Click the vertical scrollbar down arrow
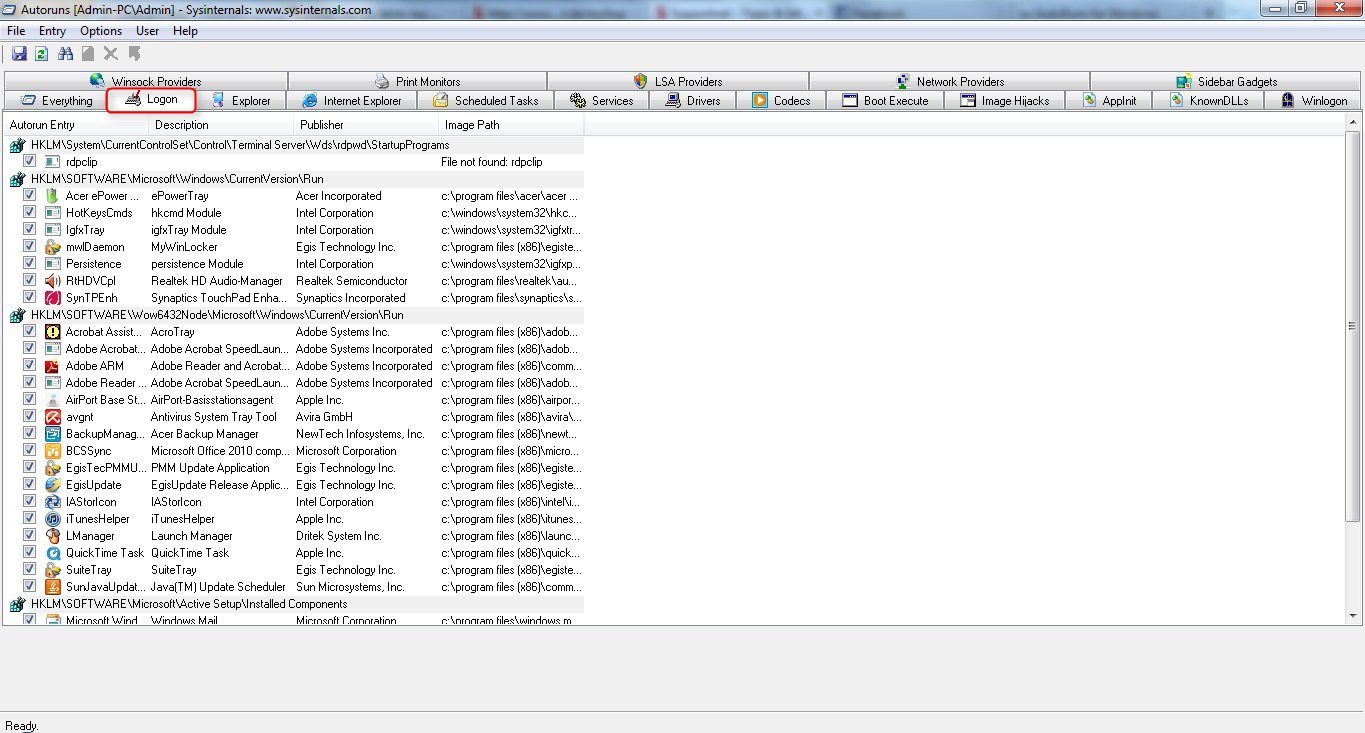Viewport: 1365px width, 733px height. pos(1353,616)
